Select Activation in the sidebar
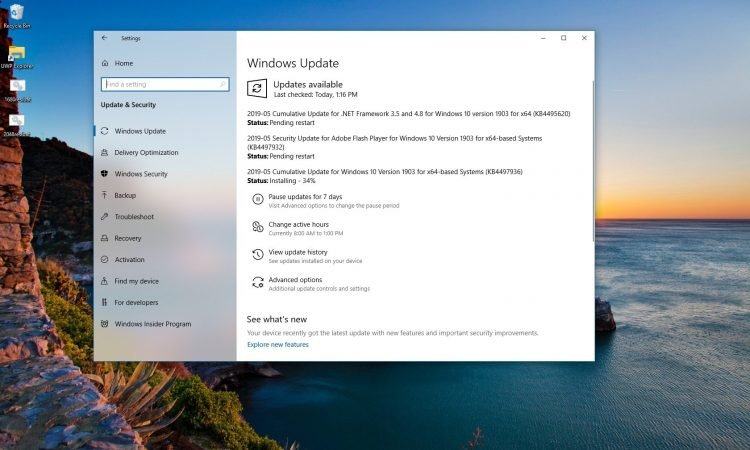Viewport: 750px width, 450px height. [129, 260]
